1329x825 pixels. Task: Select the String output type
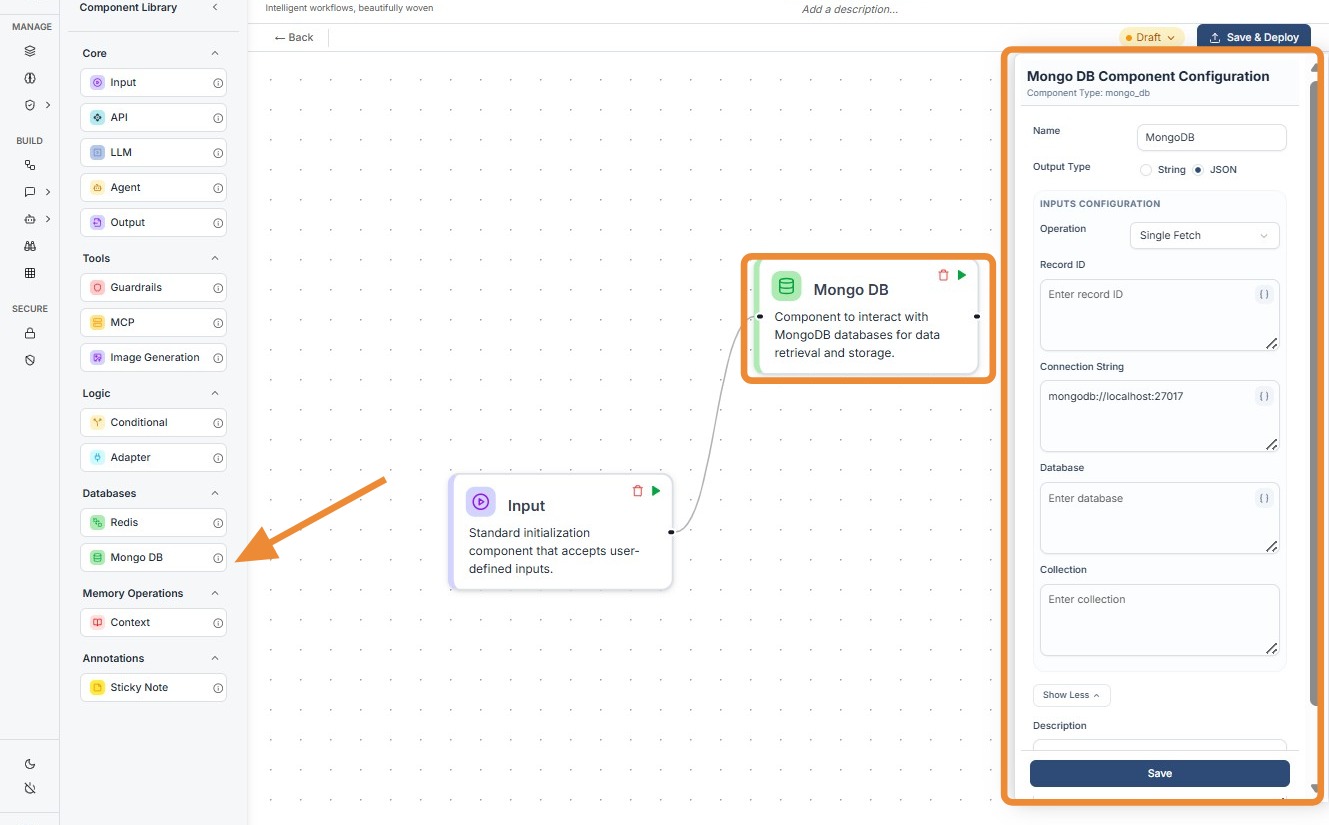1146,170
